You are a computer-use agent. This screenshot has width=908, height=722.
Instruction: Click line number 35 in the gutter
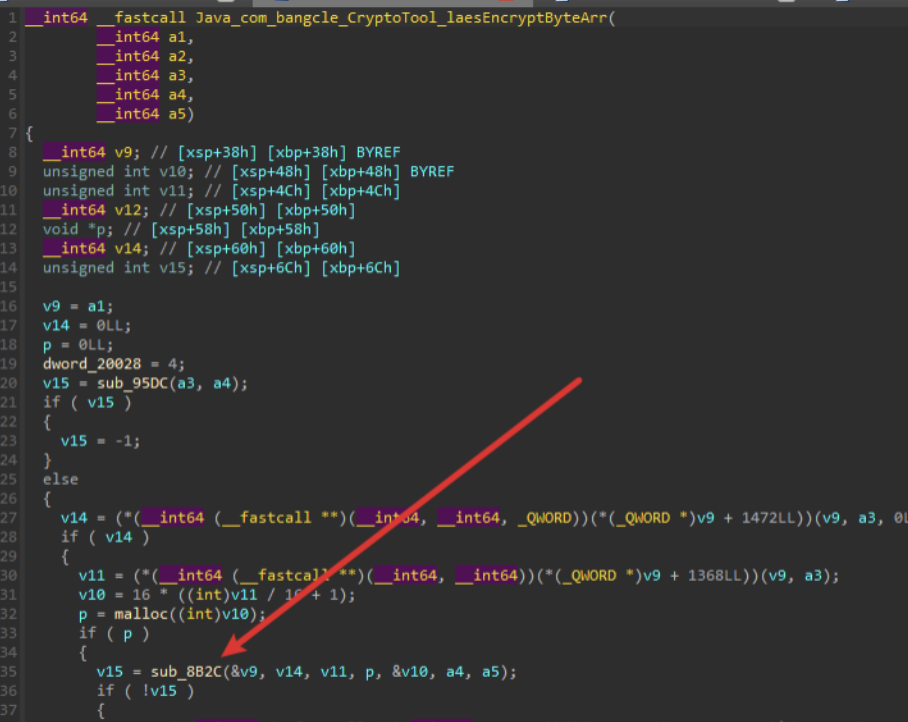coord(8,672)
